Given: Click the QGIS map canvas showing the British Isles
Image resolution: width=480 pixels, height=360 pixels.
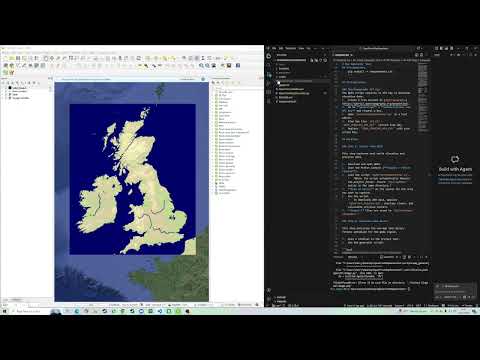Looking at the screenshot, I should point(132,192).
